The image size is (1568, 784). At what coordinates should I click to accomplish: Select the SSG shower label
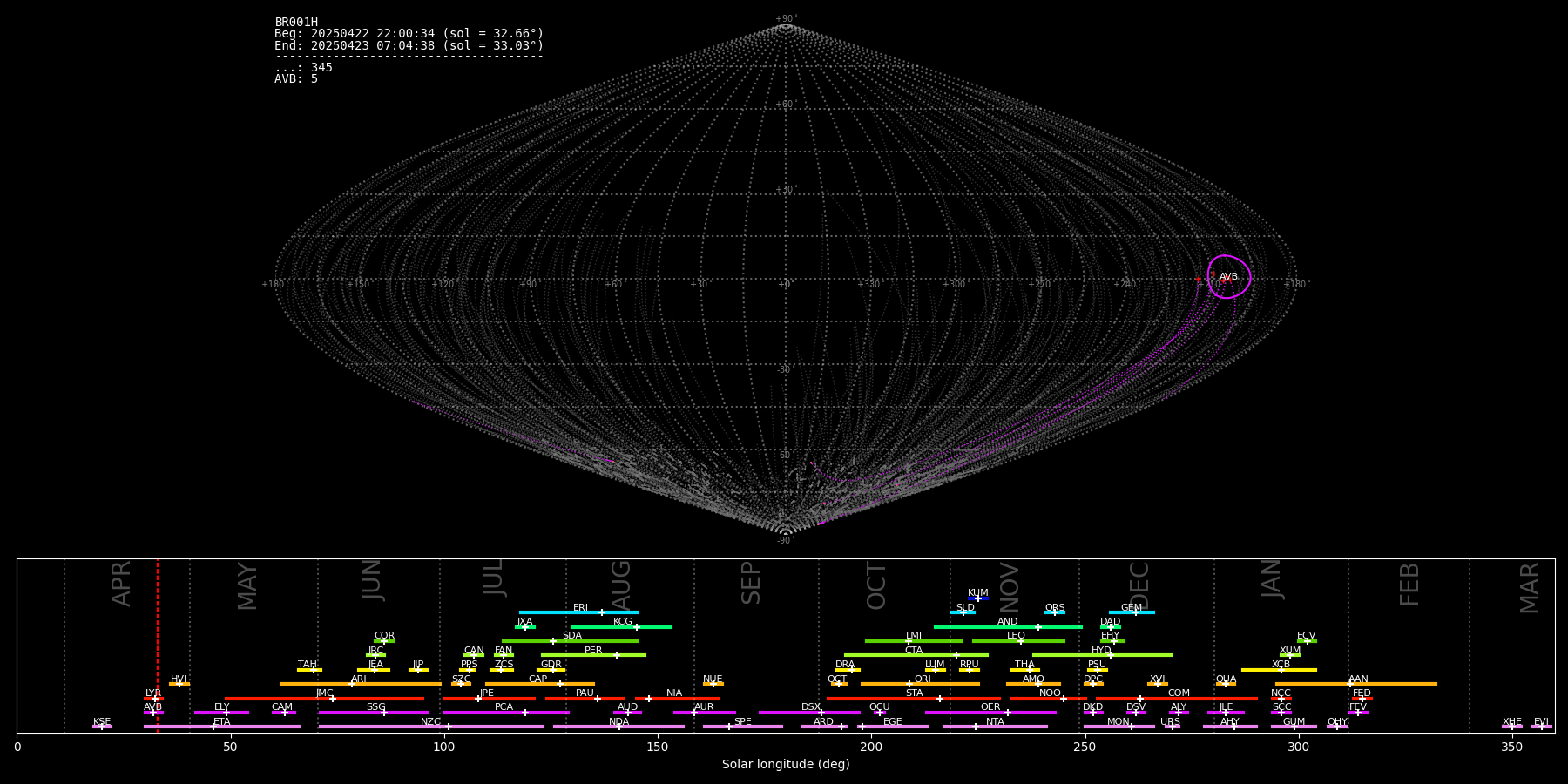[x=376, y=707]
